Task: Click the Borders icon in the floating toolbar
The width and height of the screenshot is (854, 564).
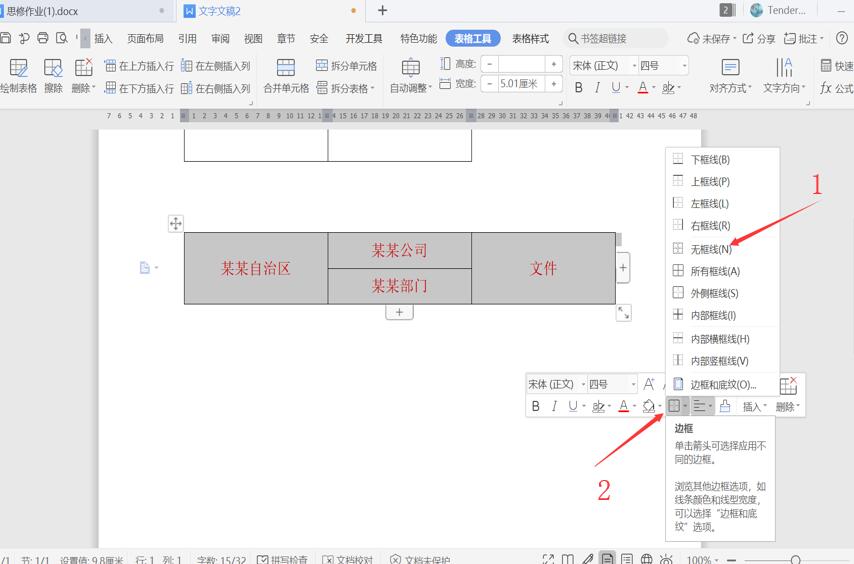Action: point(675,406)
